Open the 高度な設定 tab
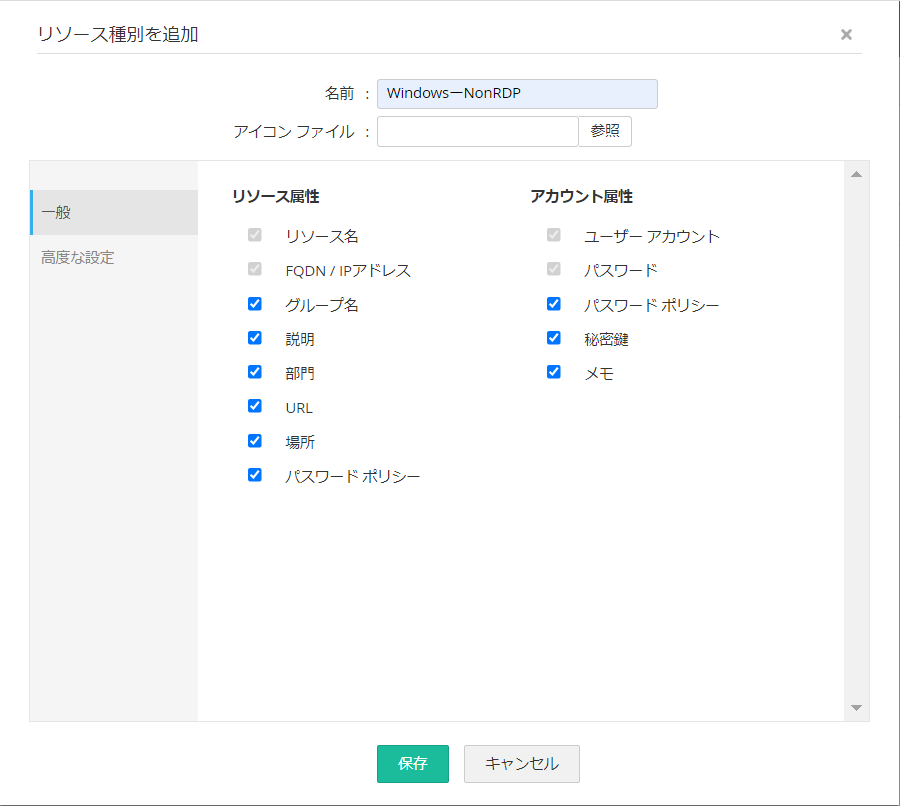 click(114, 258)
